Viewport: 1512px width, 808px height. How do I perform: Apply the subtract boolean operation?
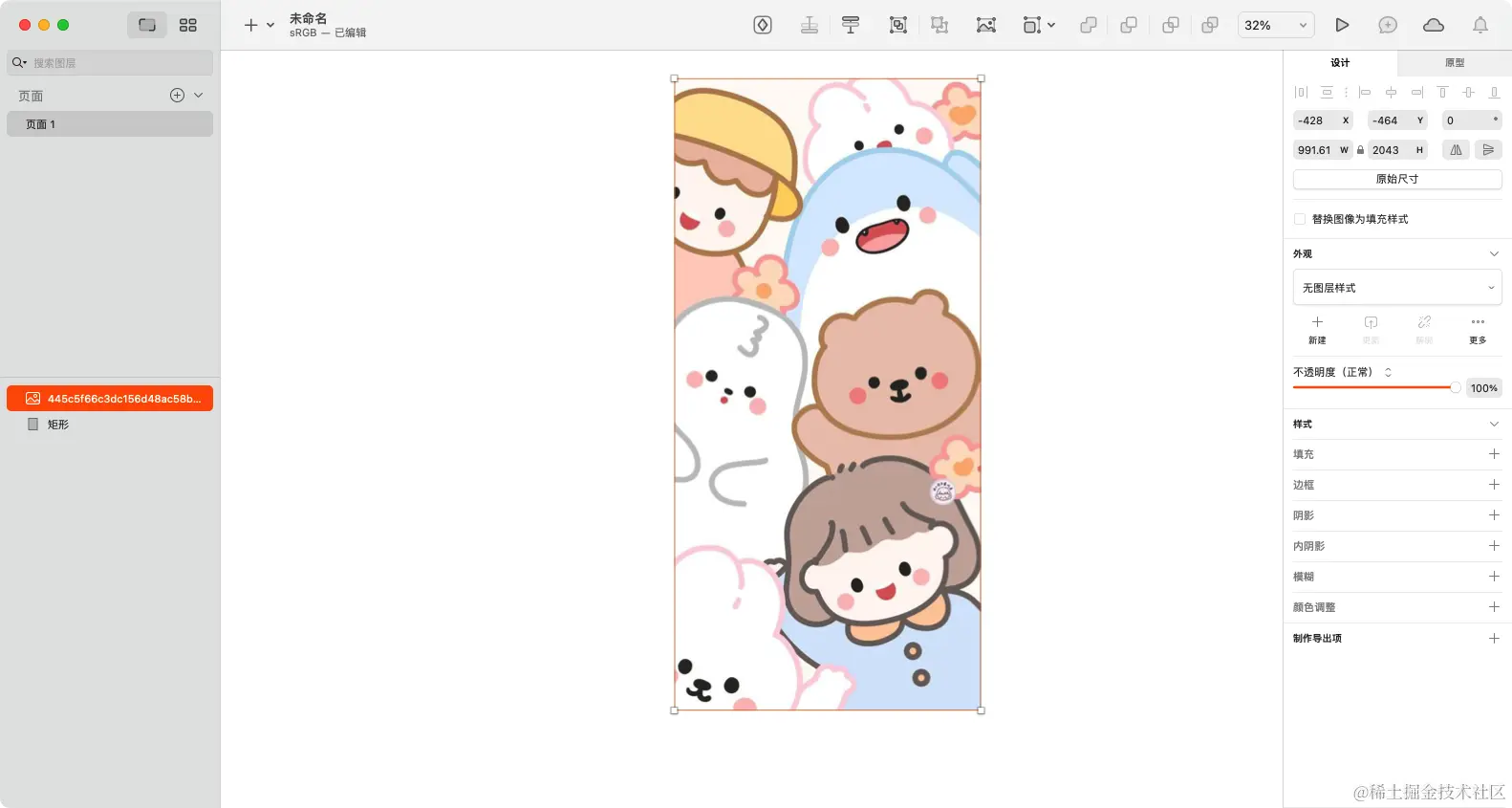point(1129,25)
